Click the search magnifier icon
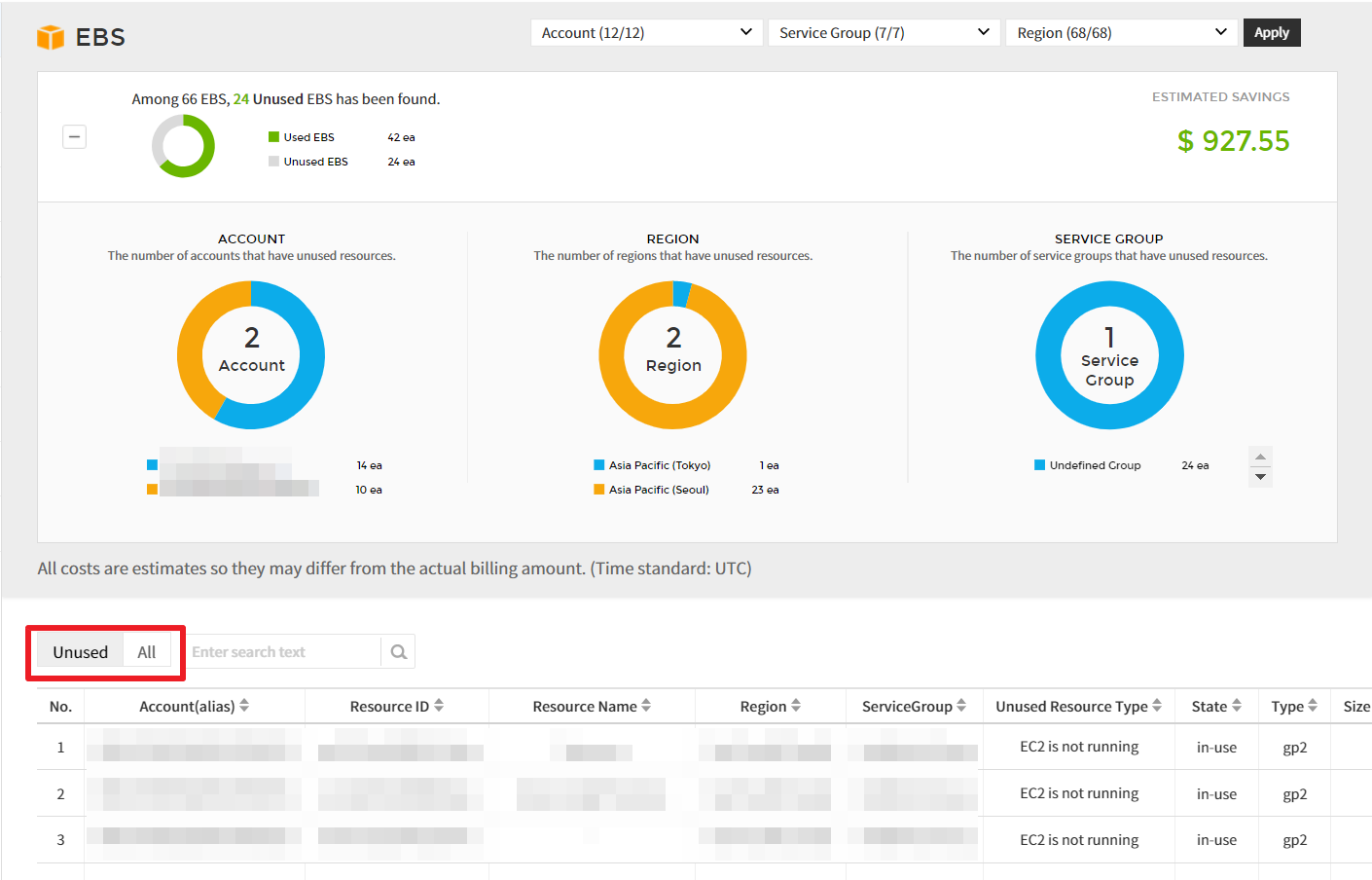 (x=398, y=652)
